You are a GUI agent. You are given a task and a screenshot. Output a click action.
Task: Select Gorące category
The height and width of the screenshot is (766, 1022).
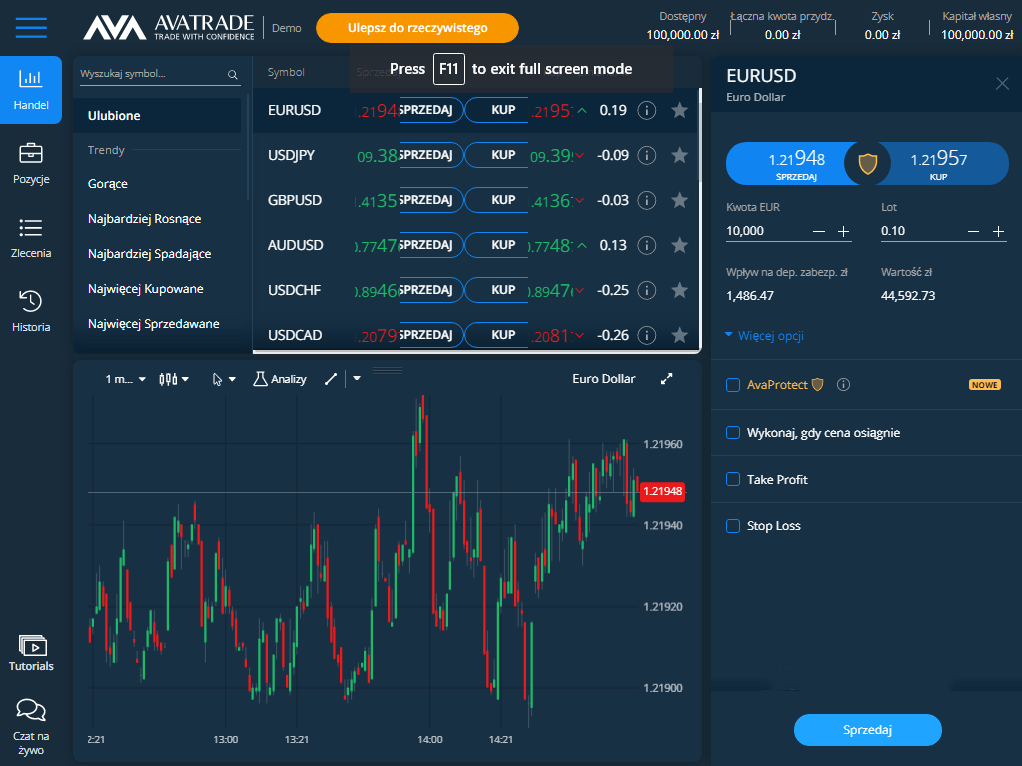coord(108,184)
